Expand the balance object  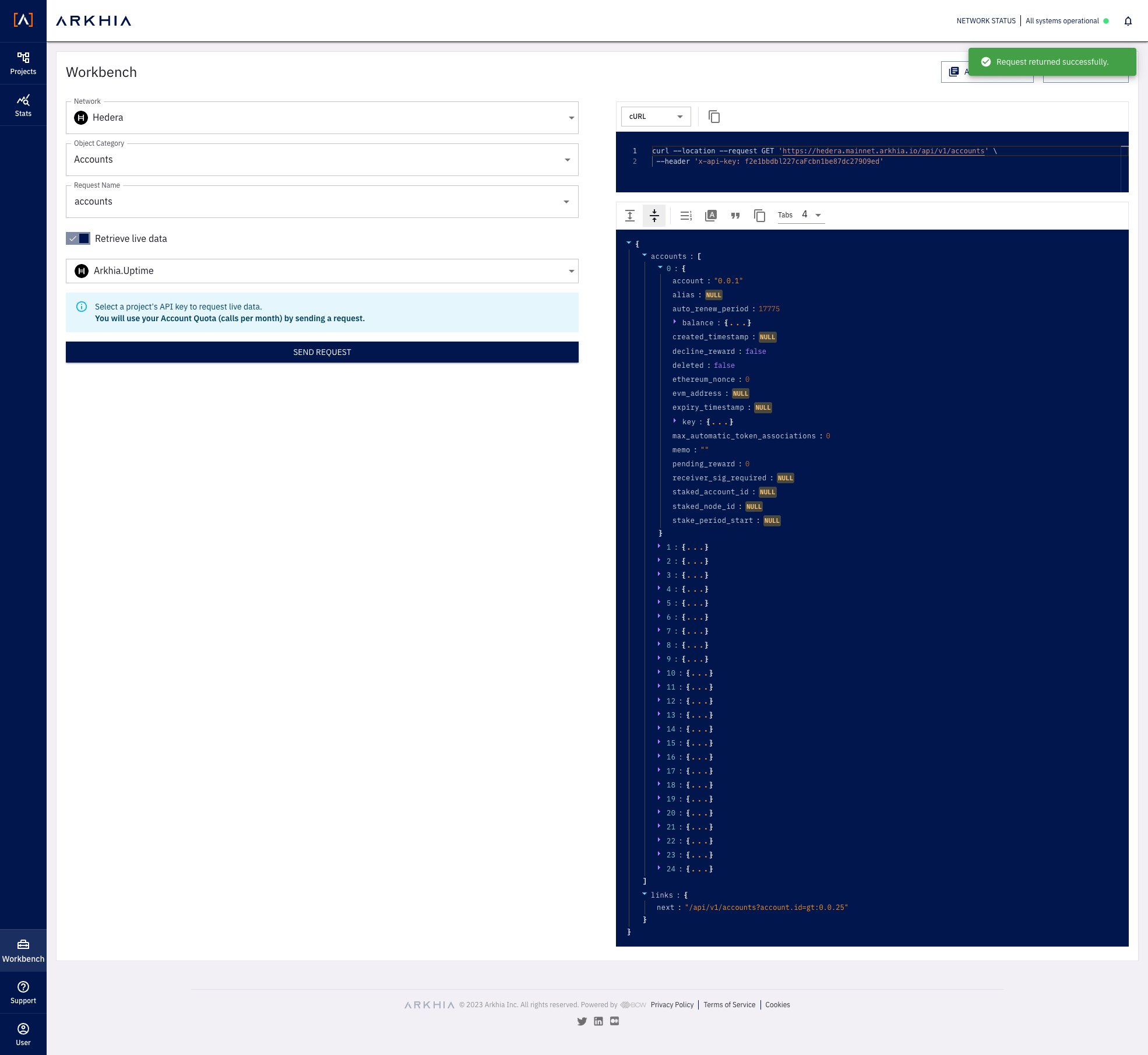(674, 322)
